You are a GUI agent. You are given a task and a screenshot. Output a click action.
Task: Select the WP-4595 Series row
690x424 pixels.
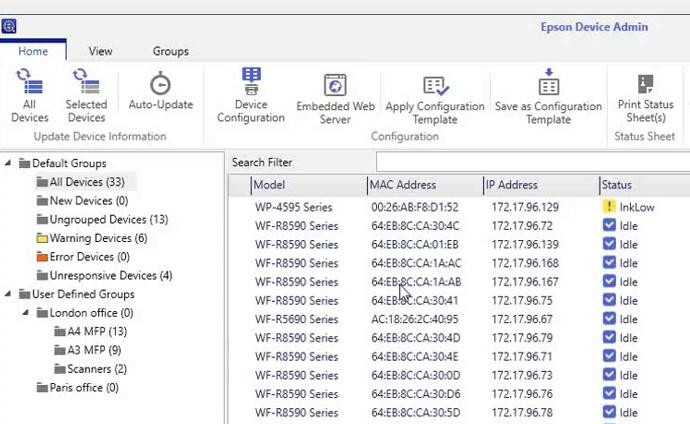(x=459, y=207)
